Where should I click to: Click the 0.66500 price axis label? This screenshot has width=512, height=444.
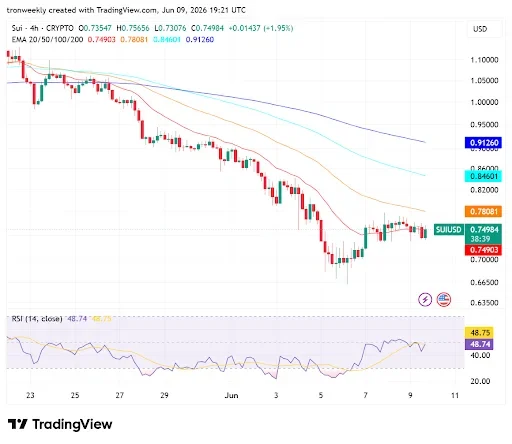tap(484, 282)
